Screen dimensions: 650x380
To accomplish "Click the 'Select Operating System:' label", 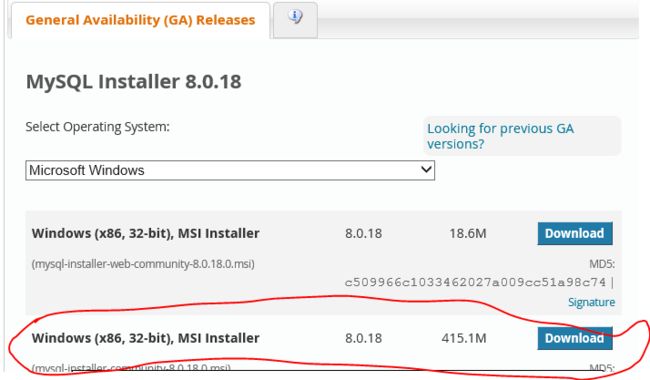I will tap(97, 127).
